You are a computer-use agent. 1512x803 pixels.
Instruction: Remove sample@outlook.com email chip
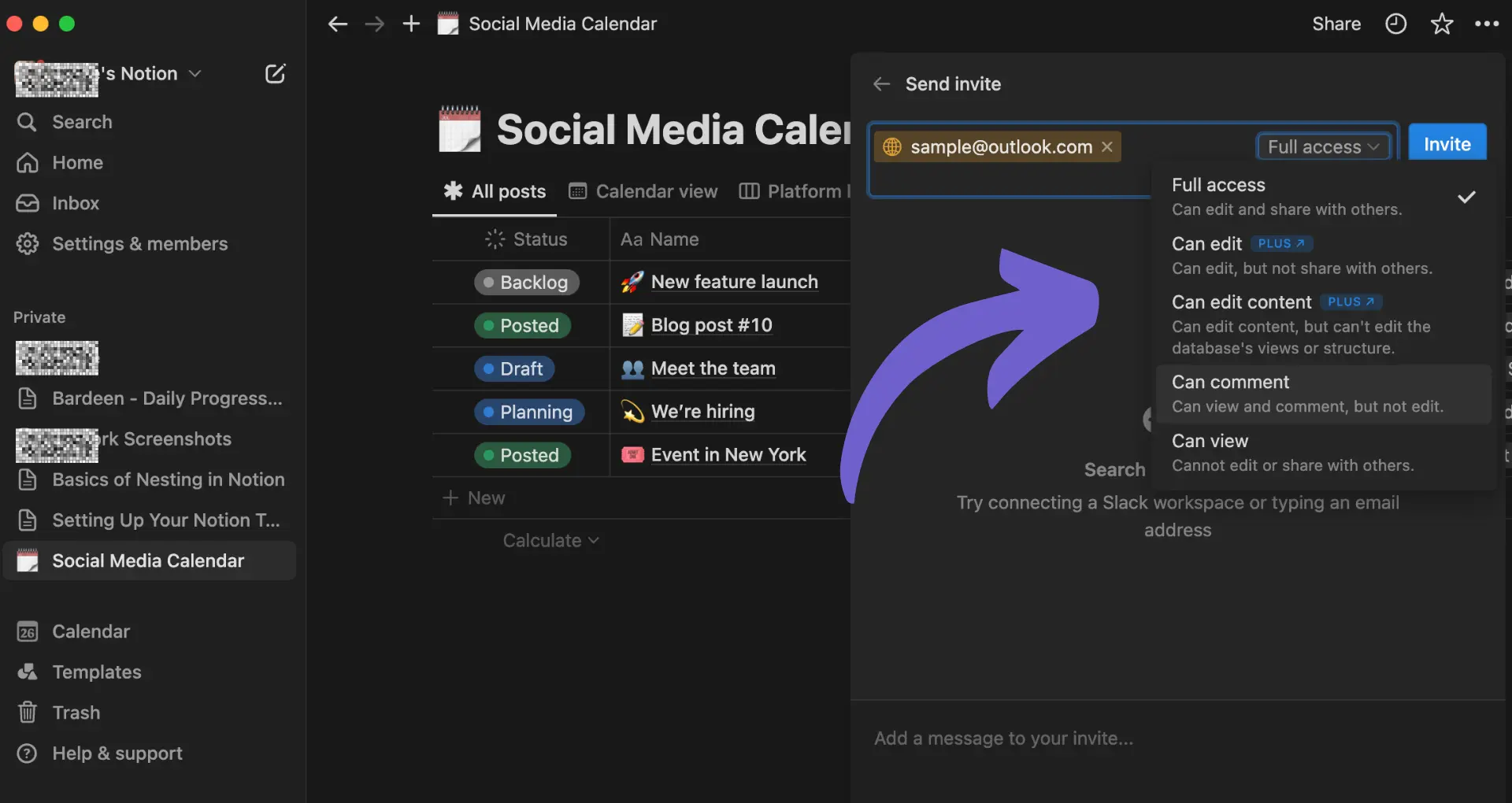pyautogui.click(x=1106, y=146)
